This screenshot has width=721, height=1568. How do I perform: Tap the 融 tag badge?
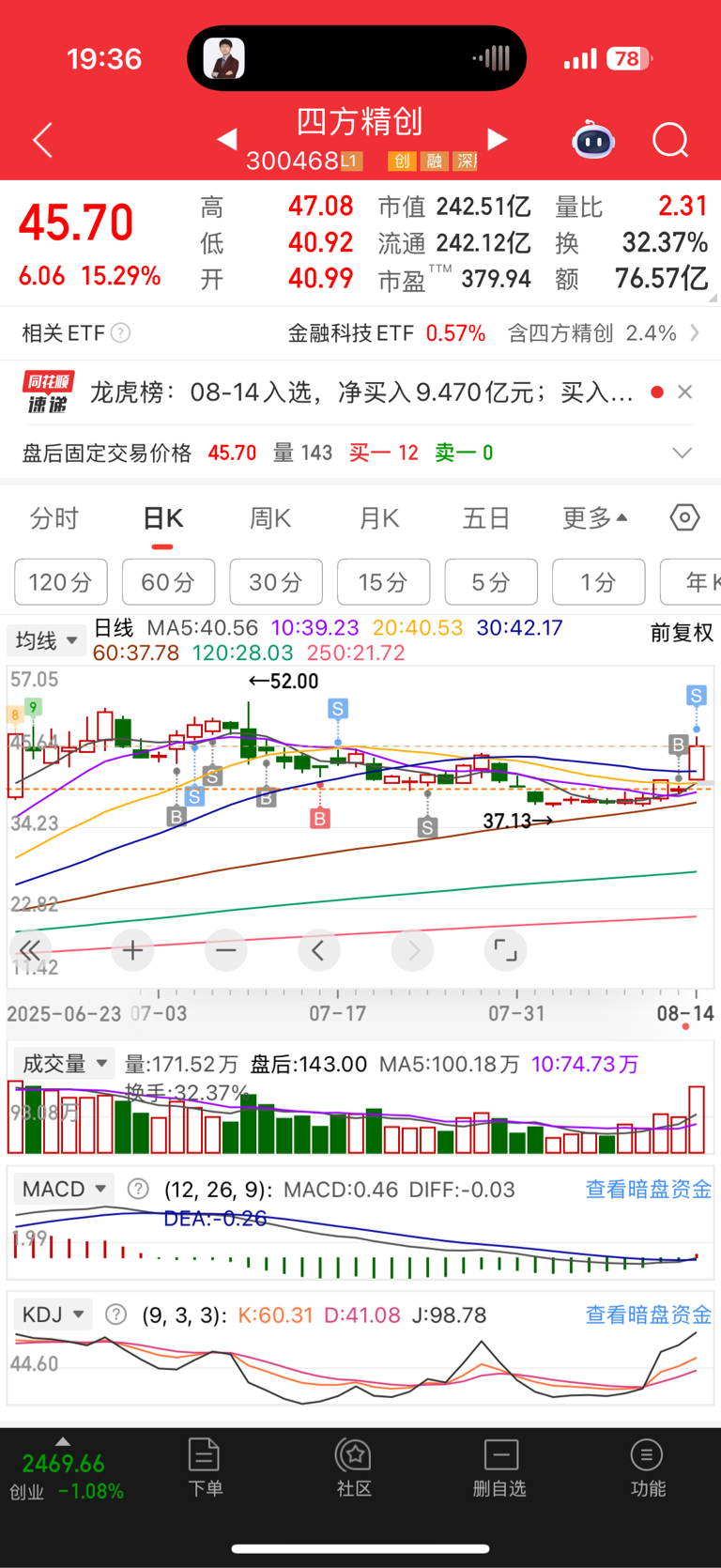(434, 161)
